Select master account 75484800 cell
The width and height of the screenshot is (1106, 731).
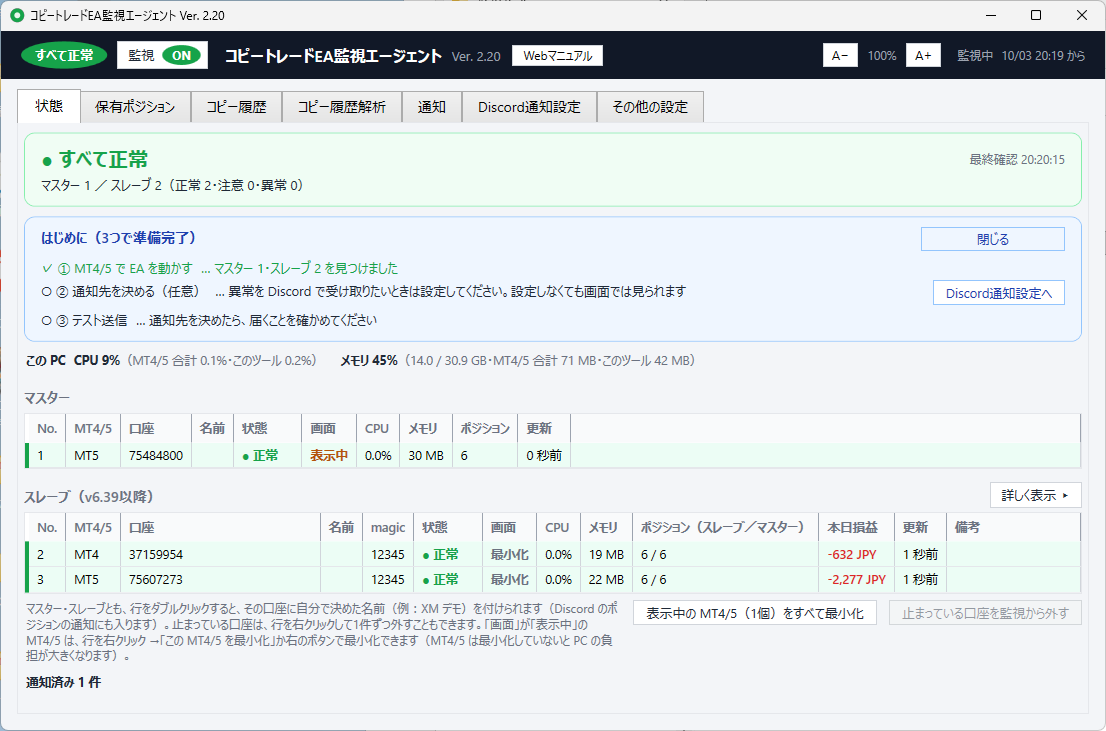[156, 456]
